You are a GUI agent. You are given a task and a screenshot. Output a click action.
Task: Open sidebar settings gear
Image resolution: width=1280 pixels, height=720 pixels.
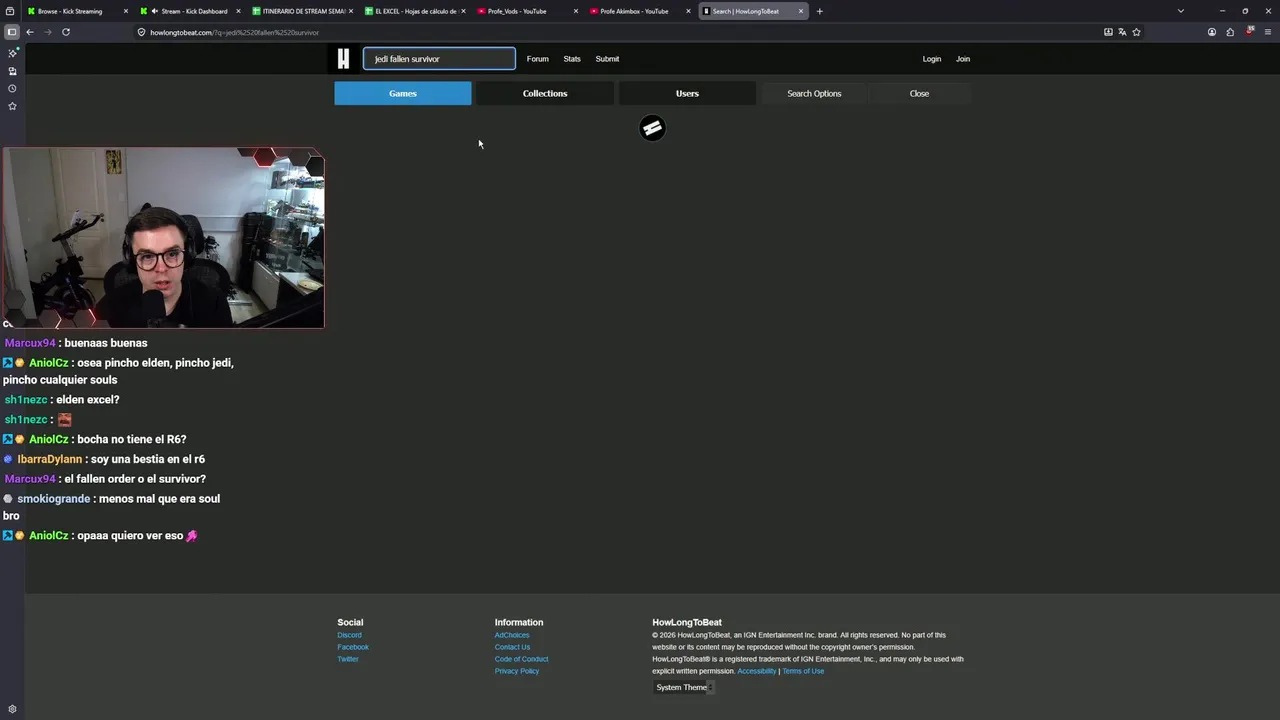12,709
